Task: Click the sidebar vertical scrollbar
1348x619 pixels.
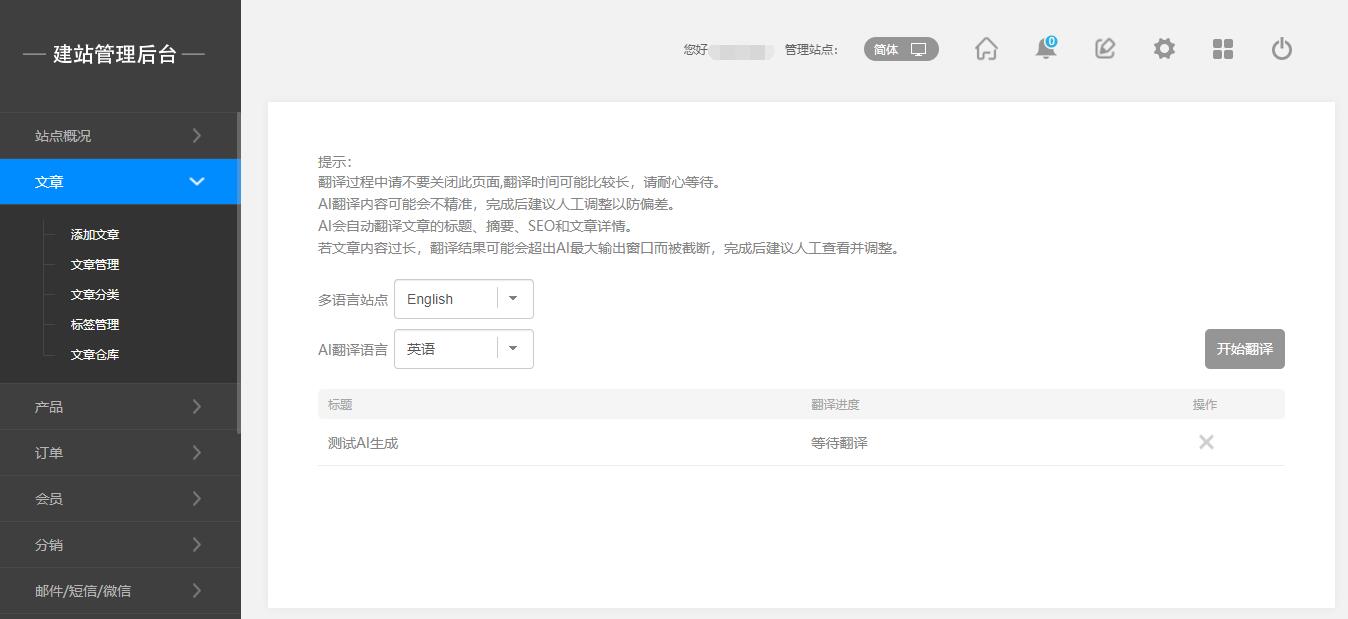Action: (x=238, y=272)
